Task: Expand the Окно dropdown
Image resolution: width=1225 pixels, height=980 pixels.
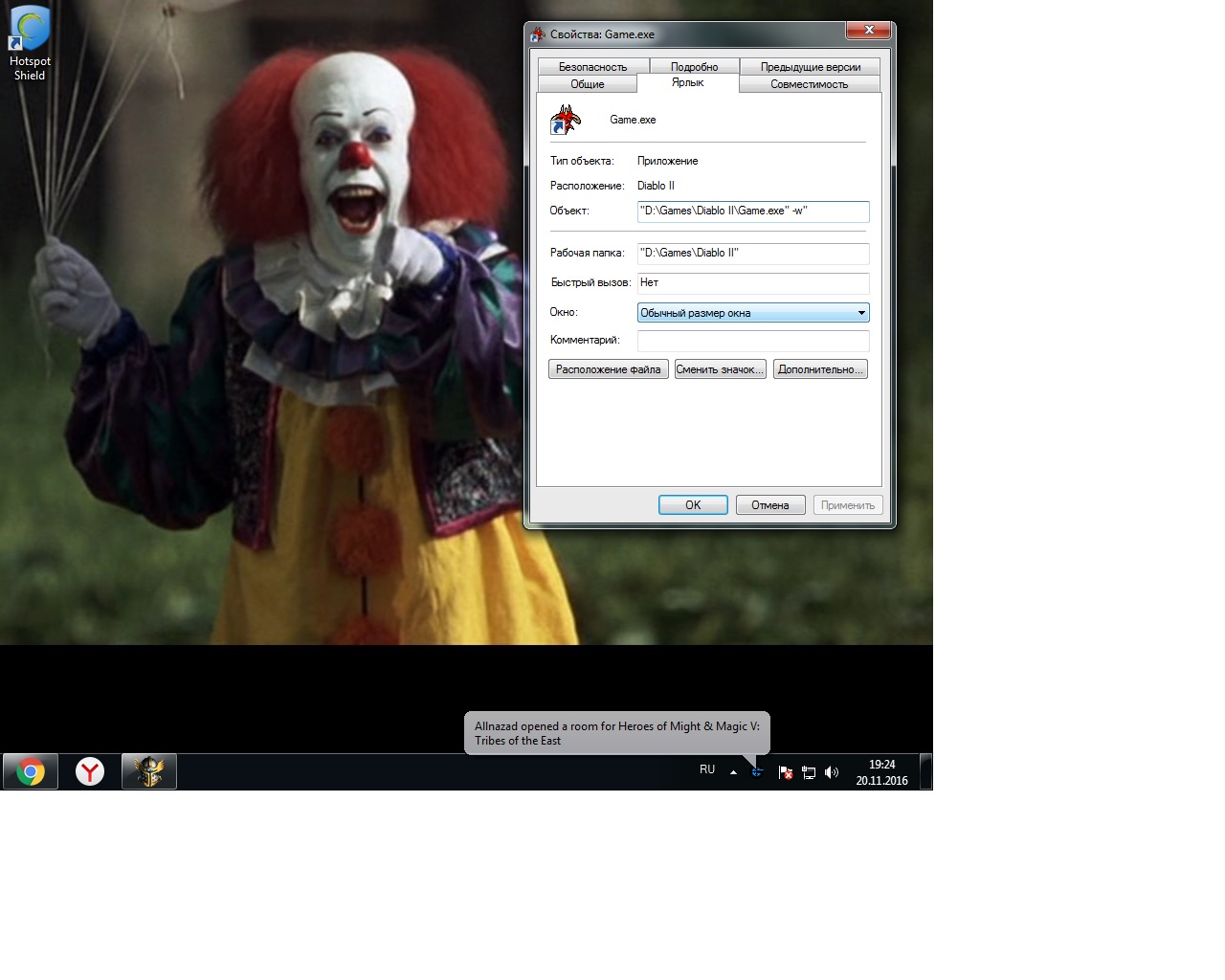Action: [x=753, y=313]
